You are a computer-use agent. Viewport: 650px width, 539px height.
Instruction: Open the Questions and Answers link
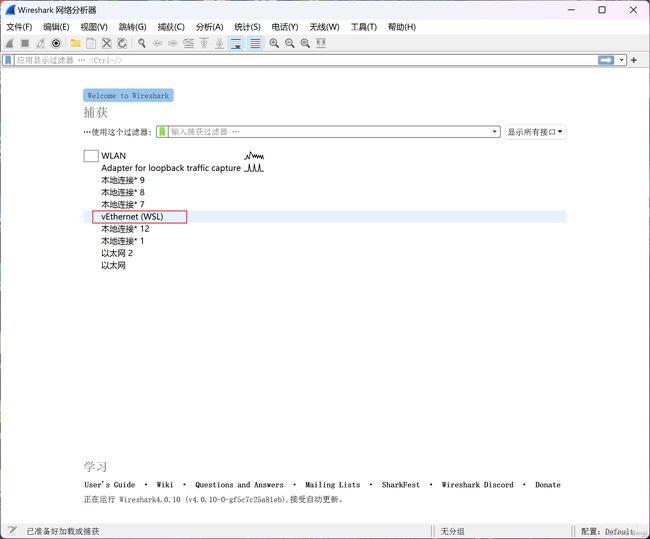click(x=239, y=485)
